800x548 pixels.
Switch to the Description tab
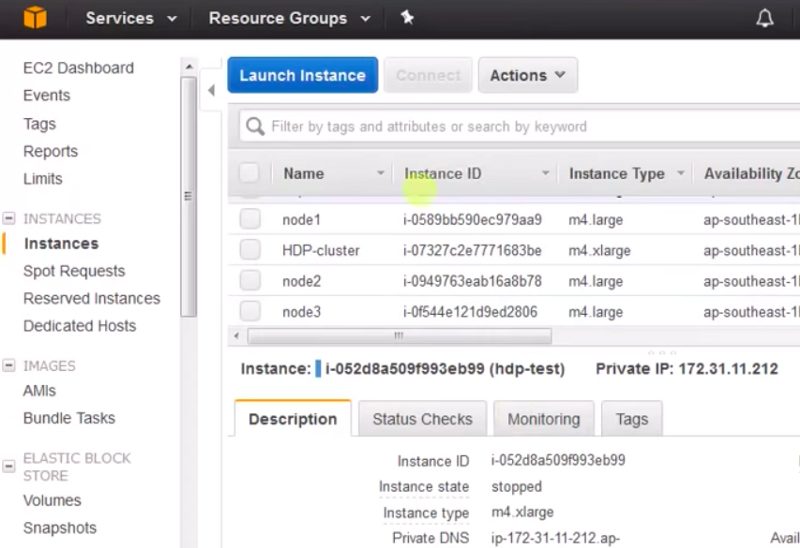[x=293, y=419]
